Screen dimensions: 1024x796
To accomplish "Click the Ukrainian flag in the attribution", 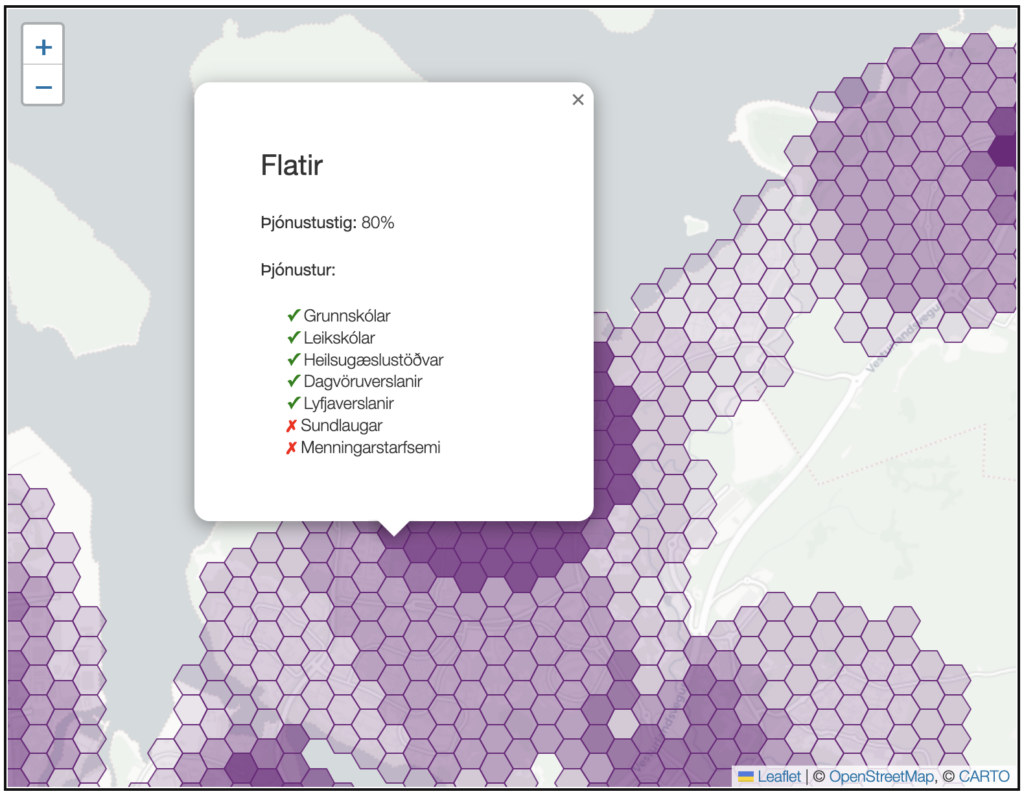I will pos(745,777).
